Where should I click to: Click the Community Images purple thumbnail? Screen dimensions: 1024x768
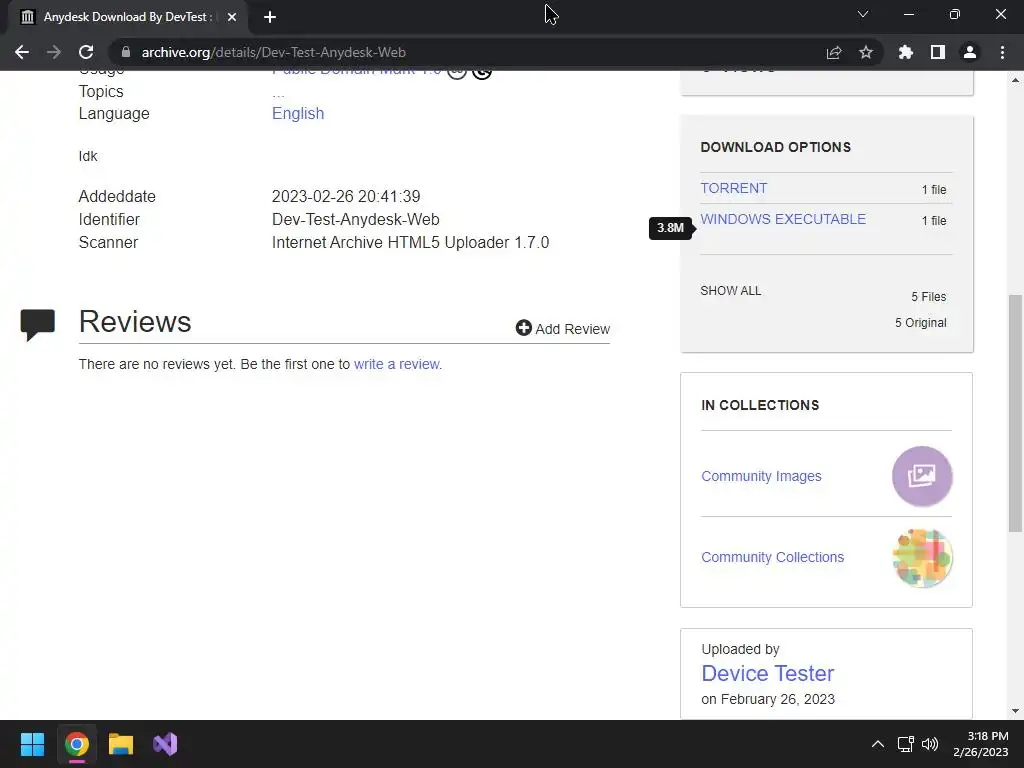[922, 476]
